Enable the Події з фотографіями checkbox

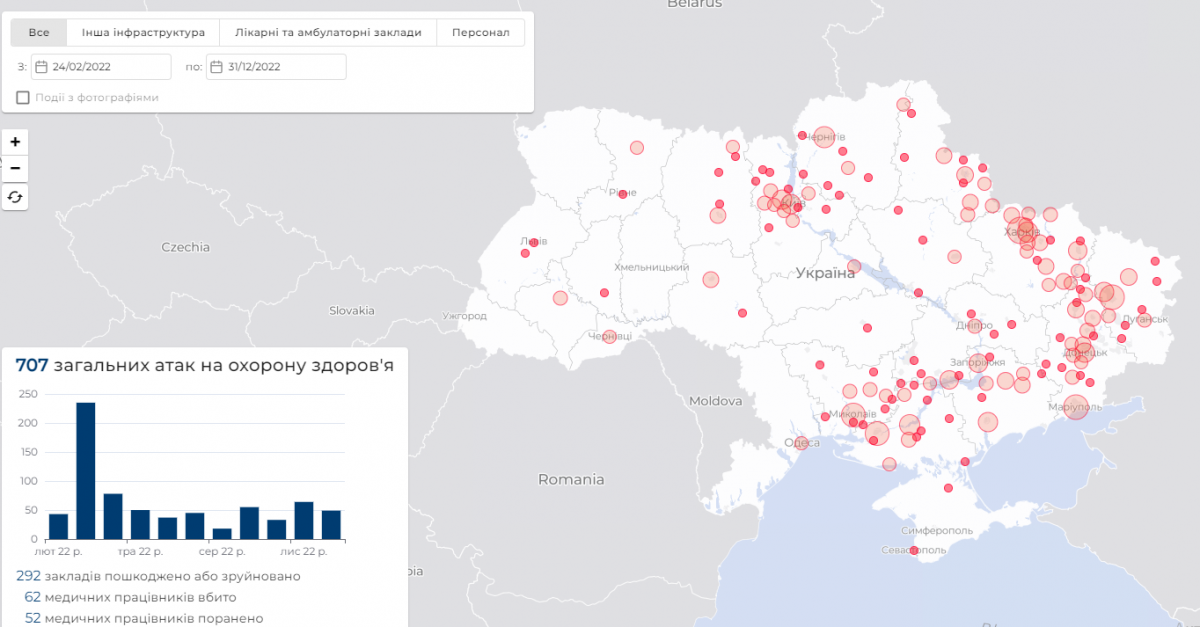tap(23, 97)
